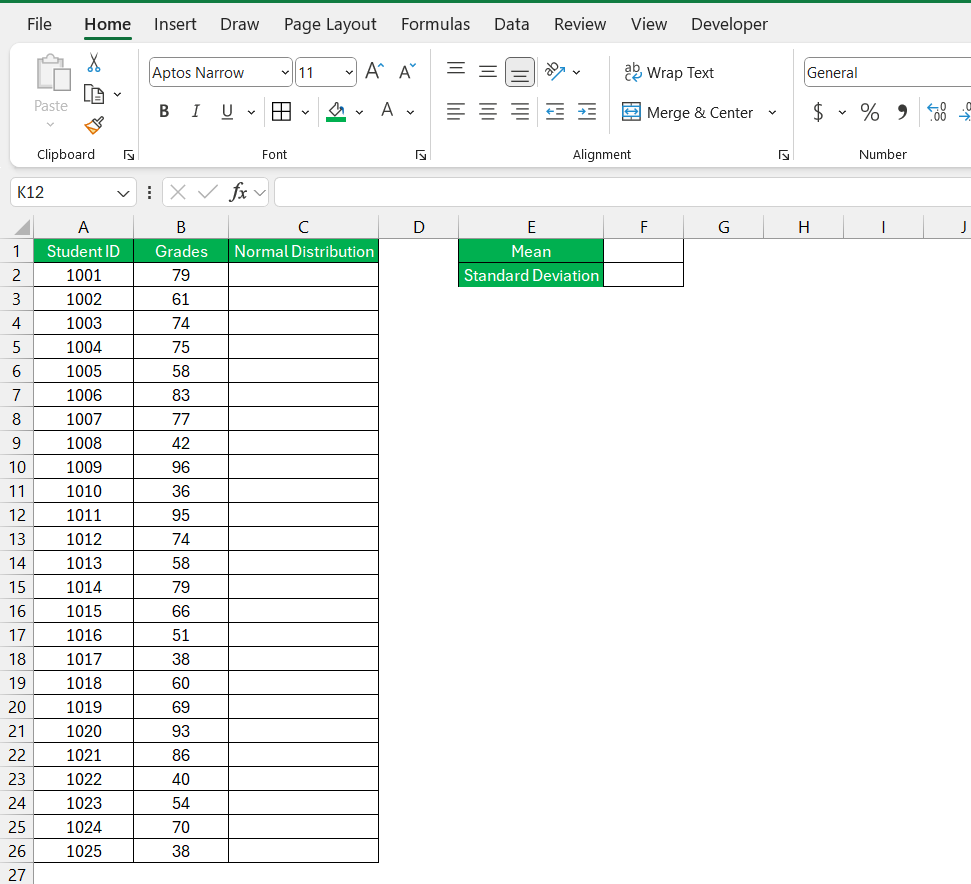Viewport: 971px width, 884px height.
Task: Open the font size dropdown
Action: pos(349,72)
